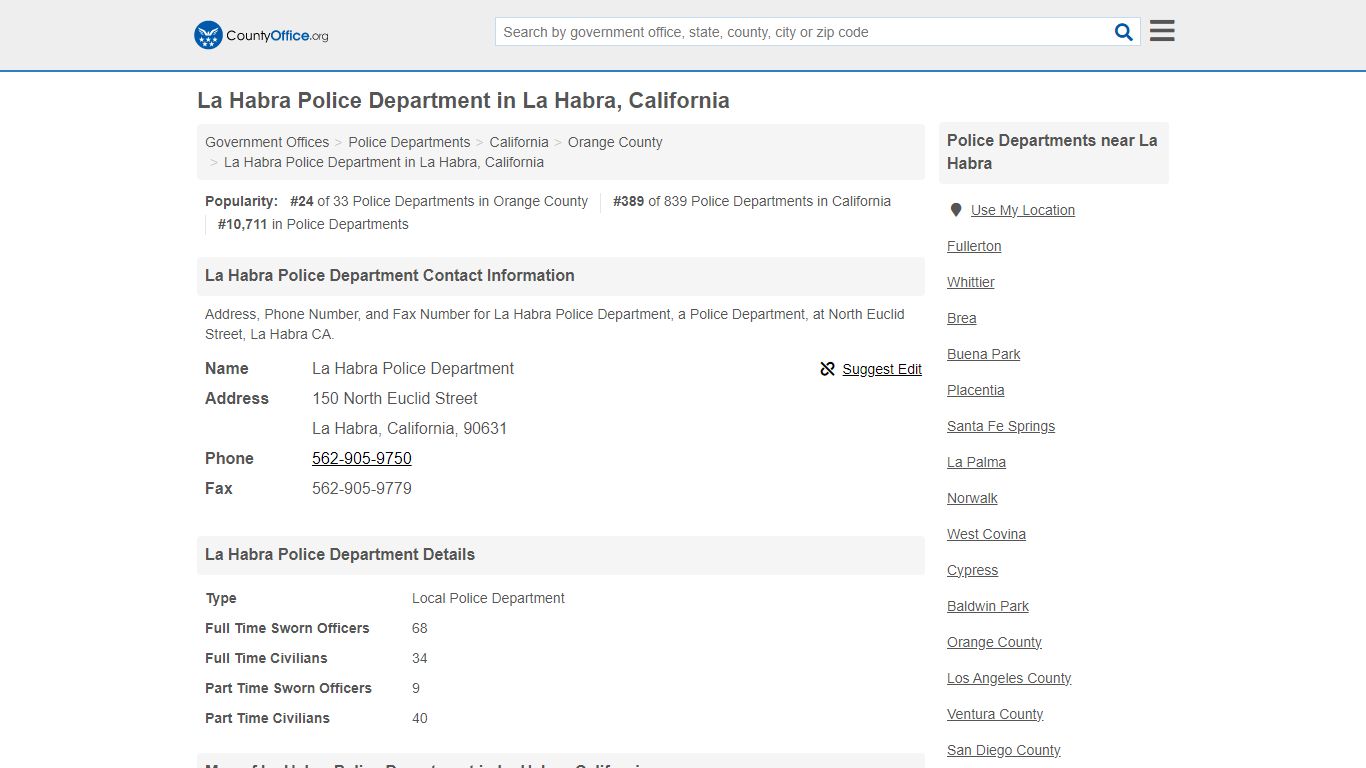This screenshot has height=768, width=1366.
Task: Open Buena Park link
Action: click(984, 354)
